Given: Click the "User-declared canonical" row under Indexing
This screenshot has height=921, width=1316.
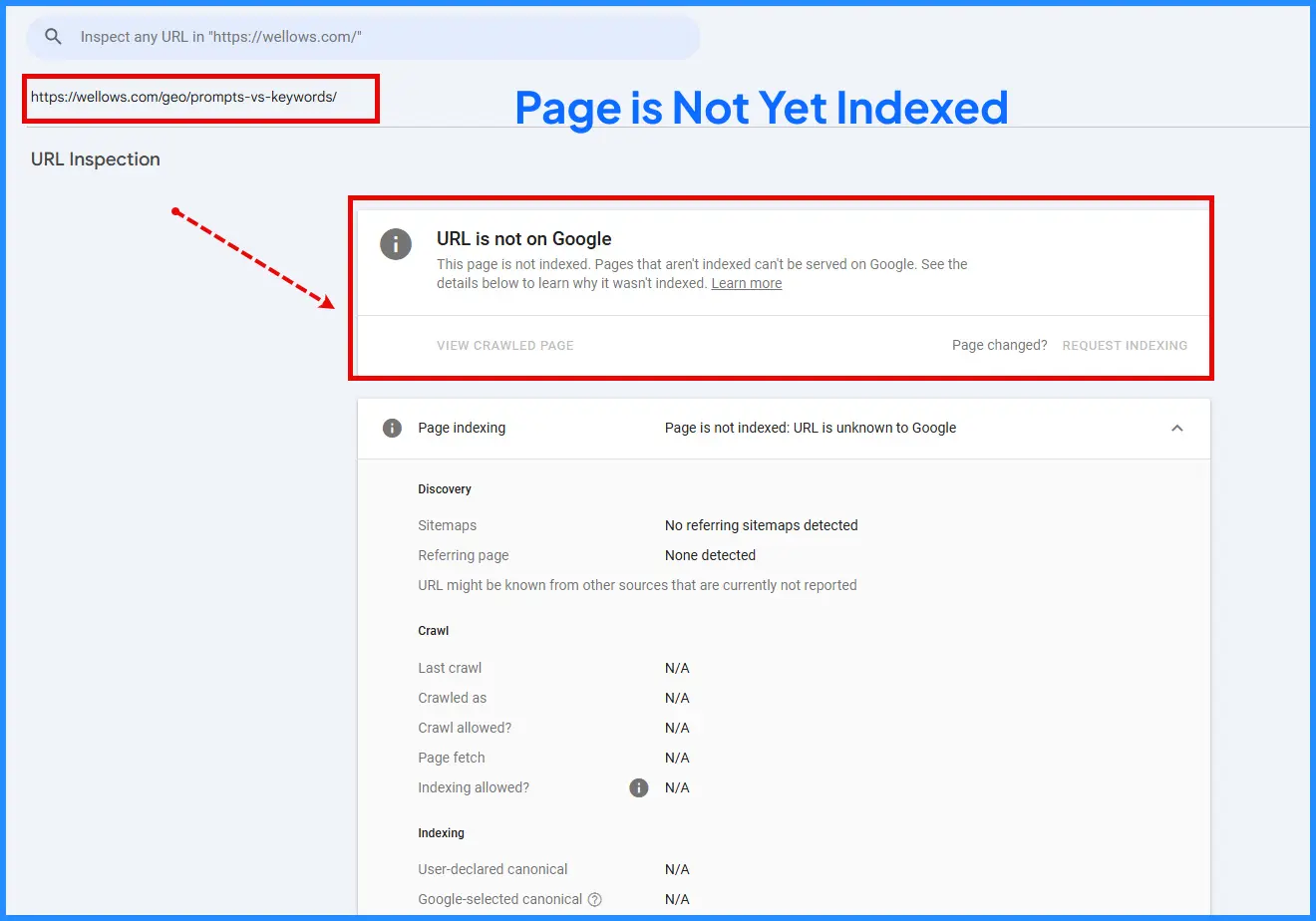Looking at the screenshot, I should coord(493,869).
